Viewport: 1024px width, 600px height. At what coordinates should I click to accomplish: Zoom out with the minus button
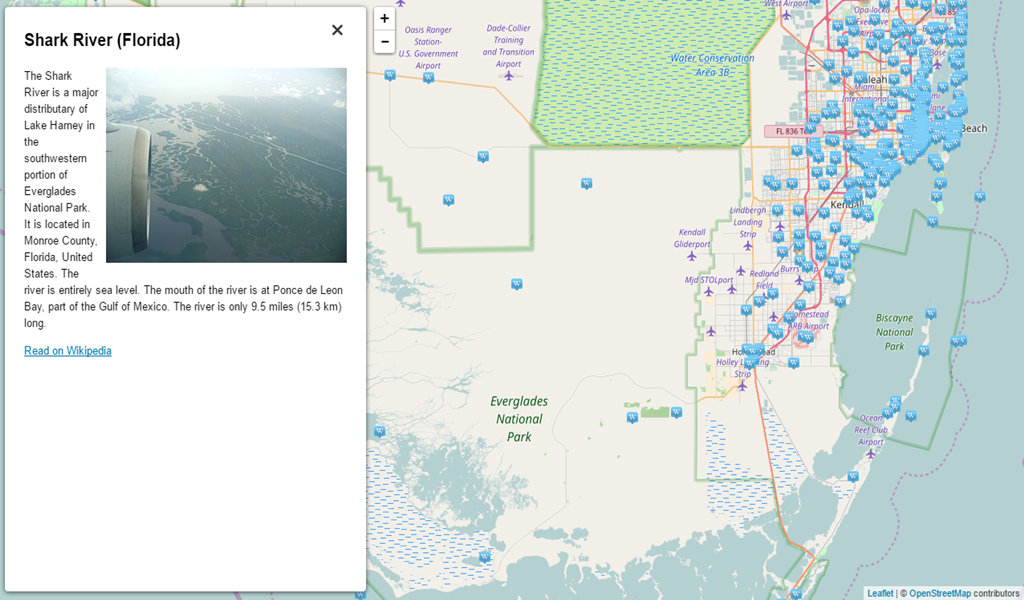pyautogui.click(x=384, y=41)
